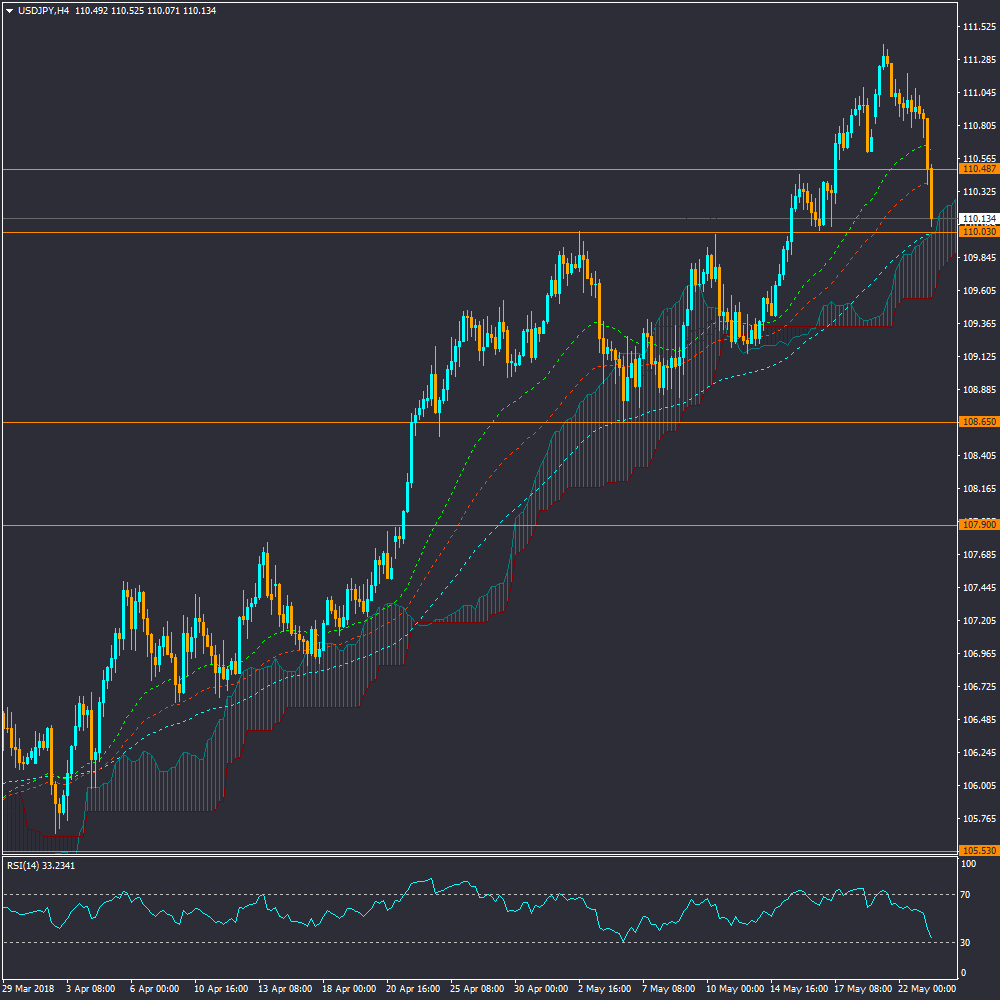Click the current price 110.134 label

point(978,219)
